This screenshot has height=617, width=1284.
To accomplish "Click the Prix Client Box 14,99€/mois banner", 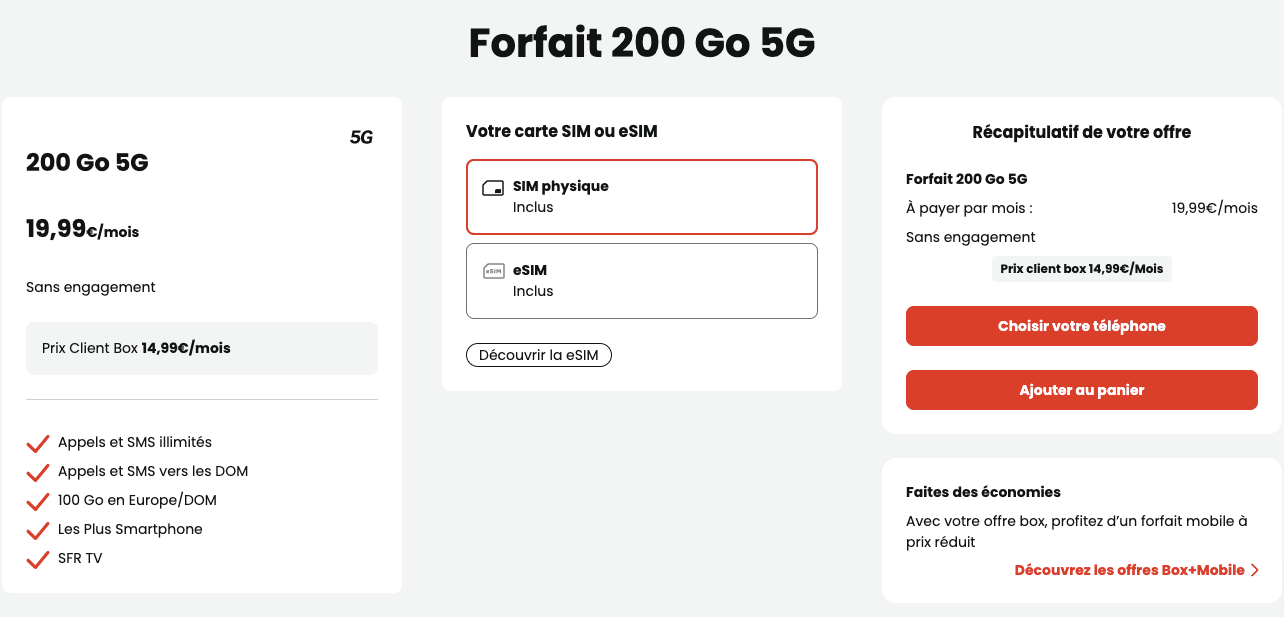I will 201,348.
